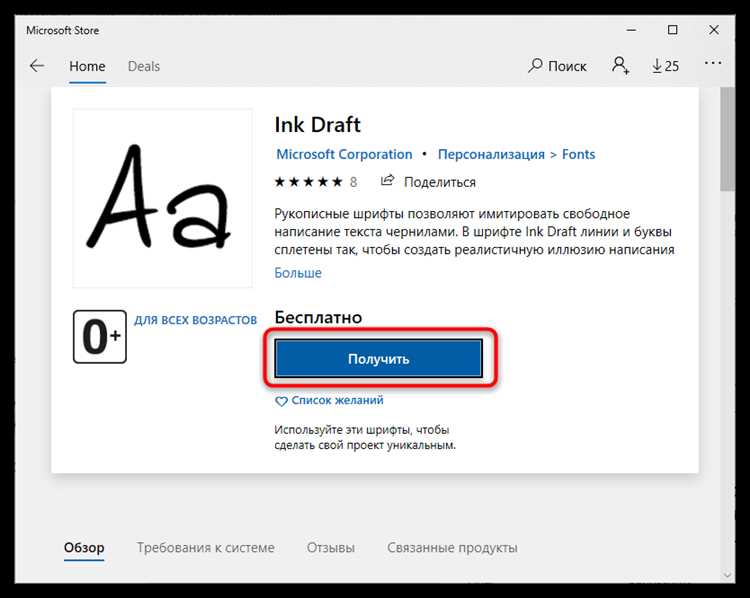Viewport: 750px width, 598px height.
Task: Switch to the Home tab
Action: [x=87, y=66]
